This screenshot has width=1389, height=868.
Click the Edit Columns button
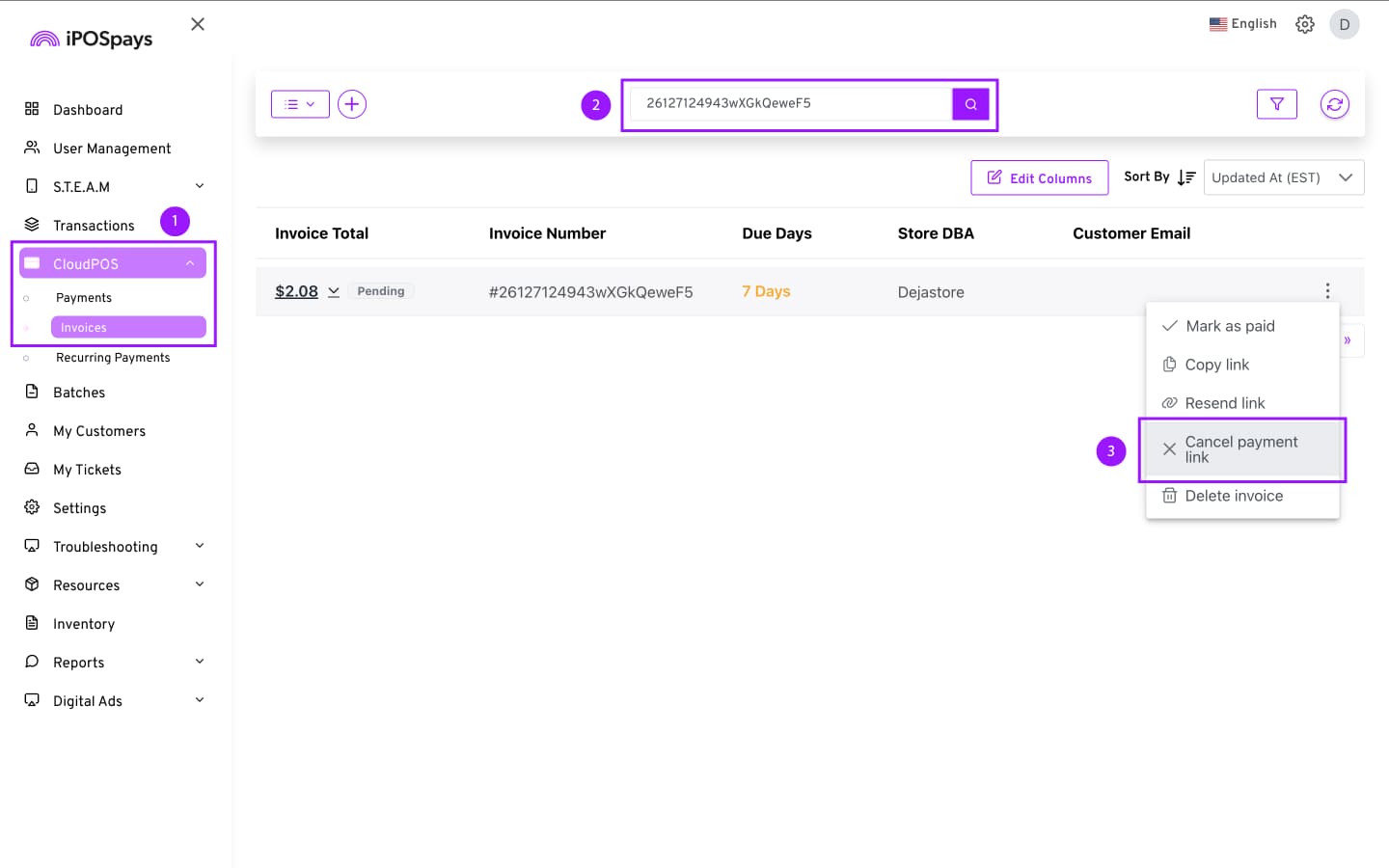(1039, 178)
